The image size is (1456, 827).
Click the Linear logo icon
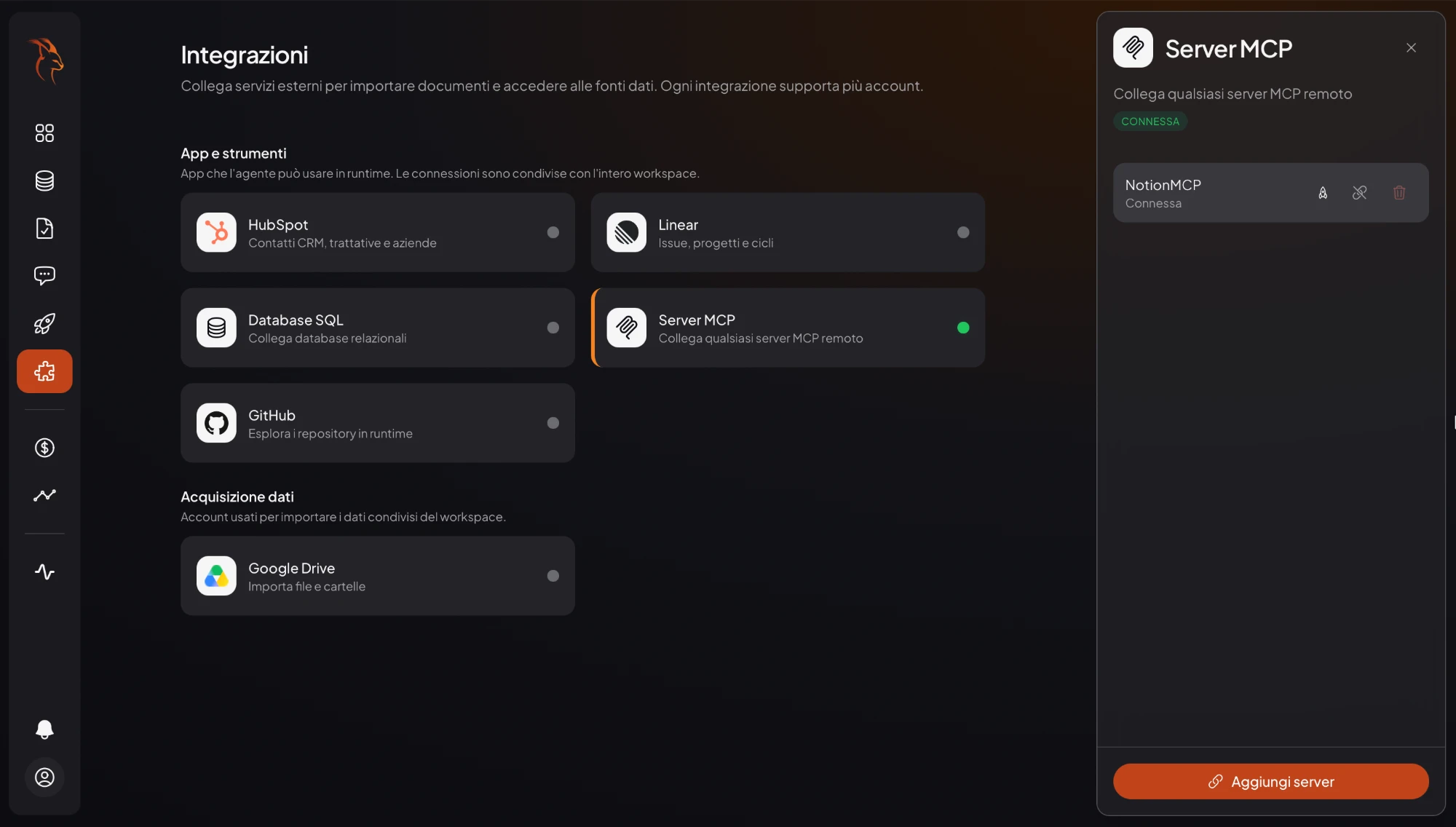click(x=626, y=232)
